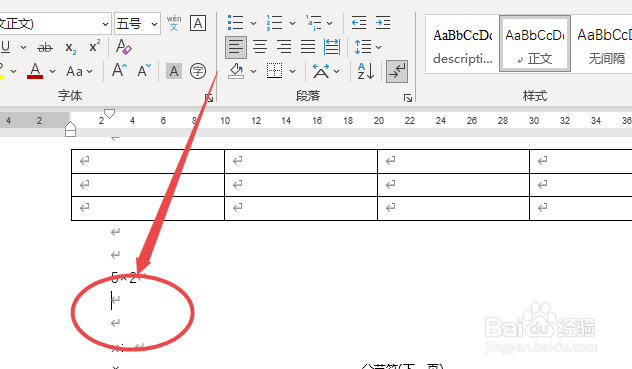Click the Asian layout icon
Screen dimensions: 632x369
tap(321, 71)
